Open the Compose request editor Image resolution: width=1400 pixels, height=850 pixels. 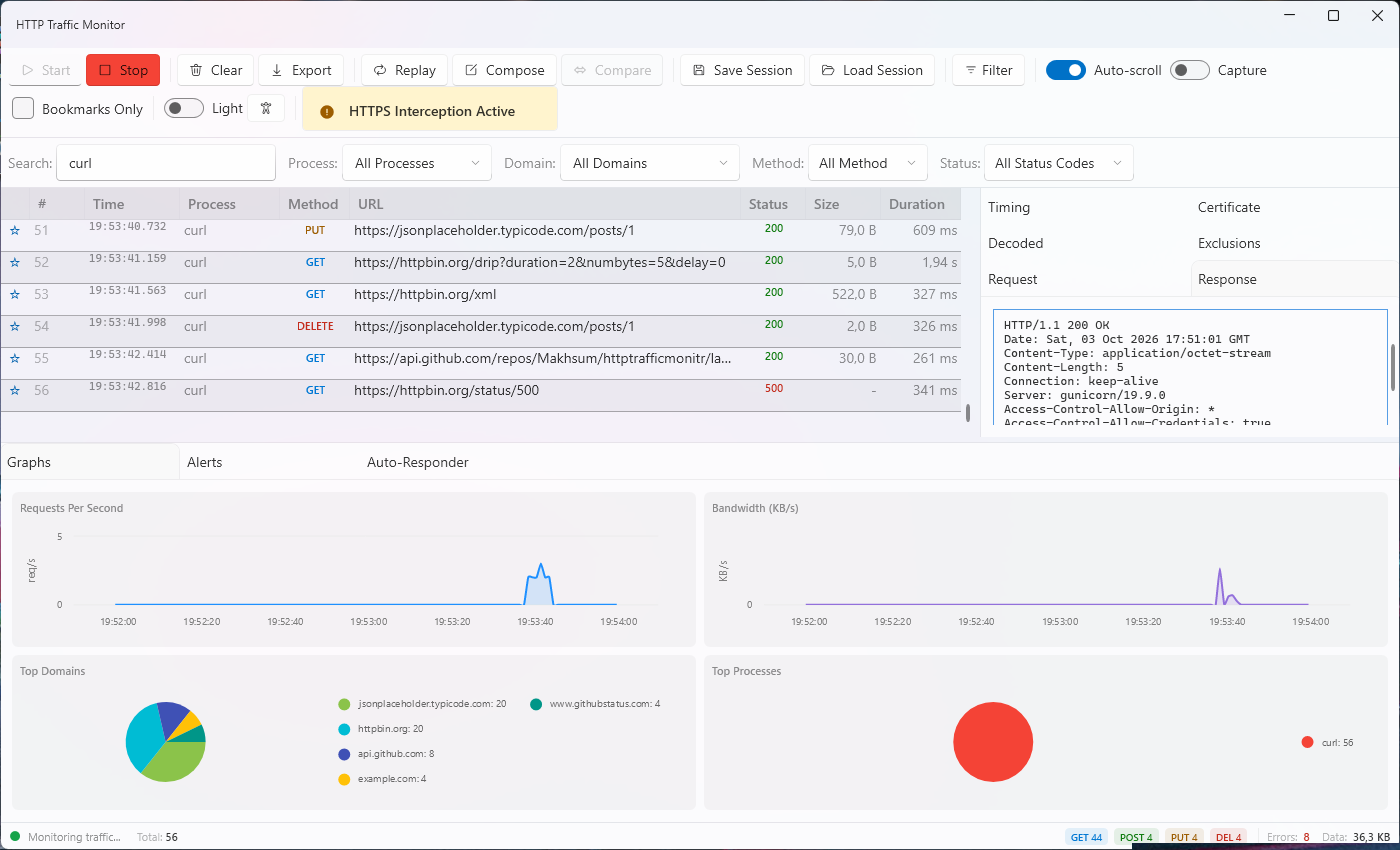505,70
